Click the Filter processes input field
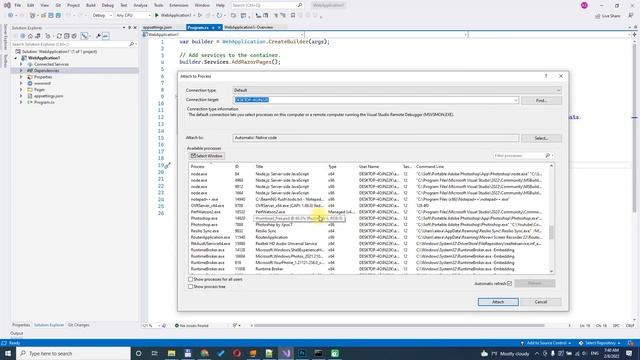Viewport: 640px width, 360px height. click(518, 156)
